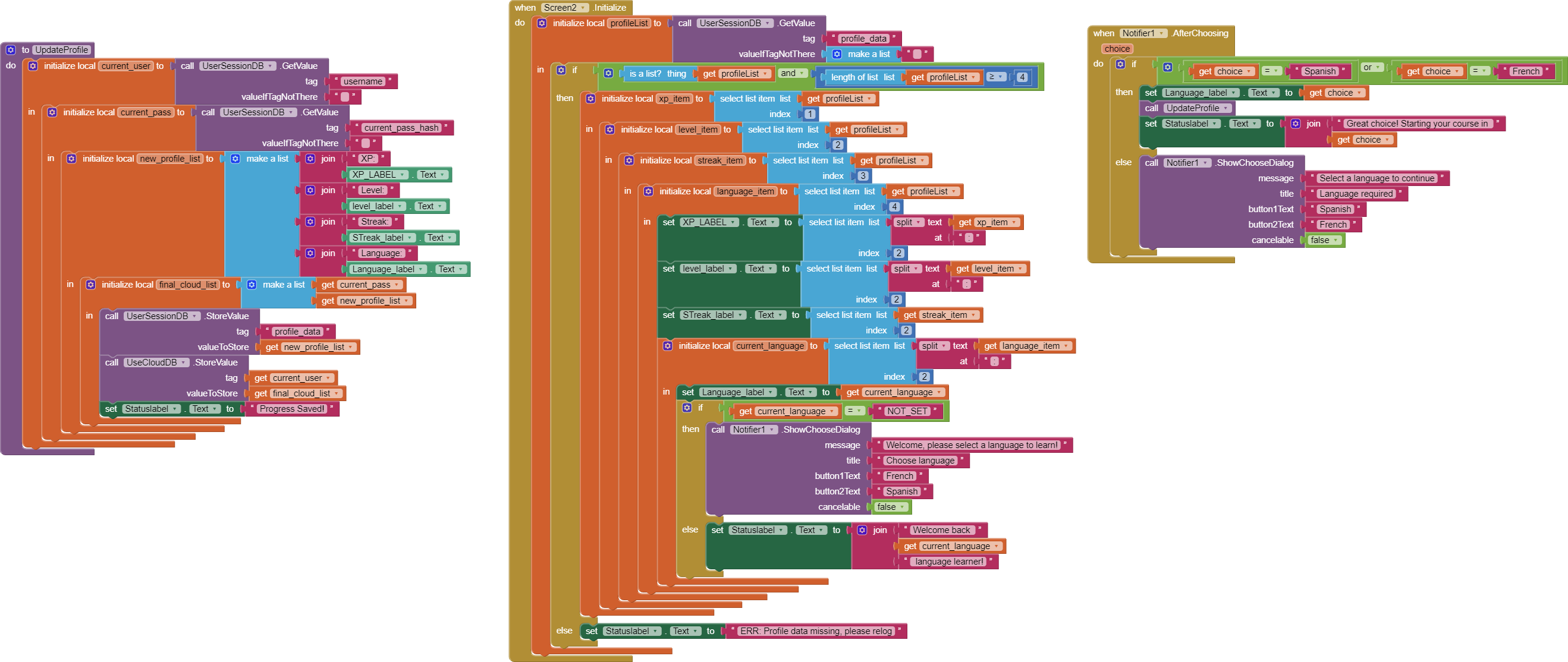This screenshot has width=1568, height=662.
Task: Open the ≥ comparison operator dropdown
Action: (996, 77)
